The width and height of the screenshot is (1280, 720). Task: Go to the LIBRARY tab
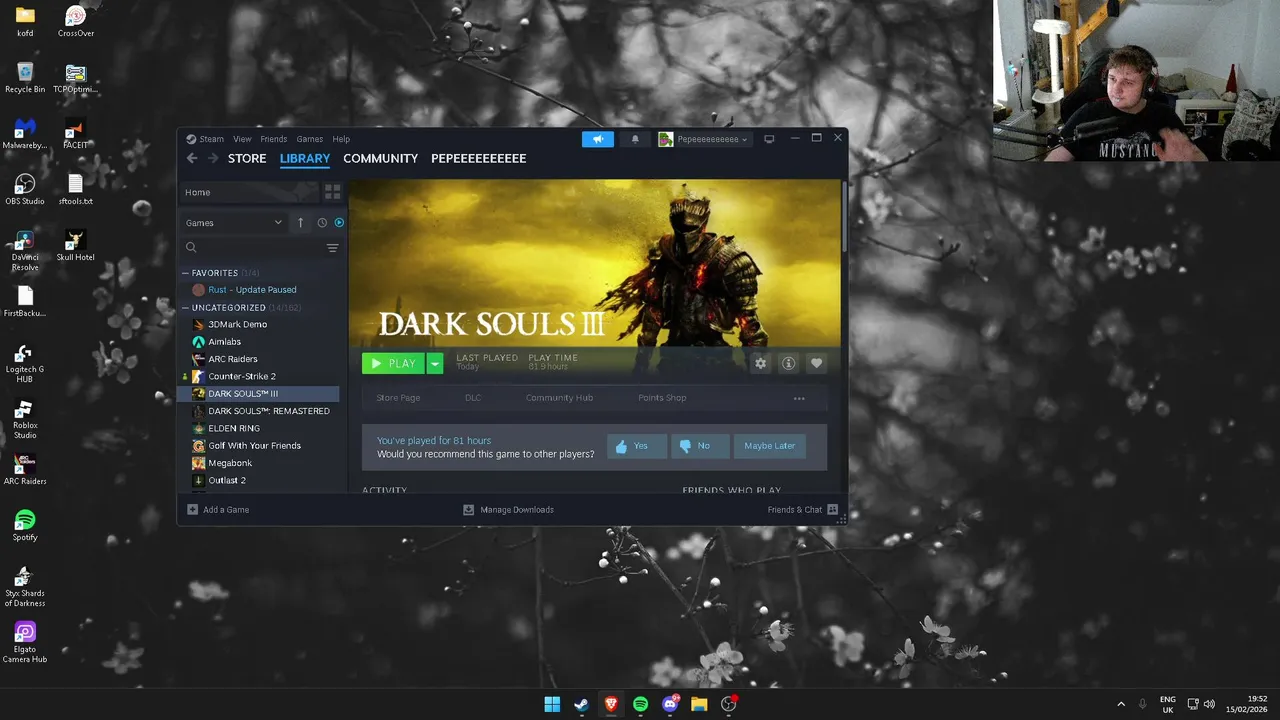point(305,158)
